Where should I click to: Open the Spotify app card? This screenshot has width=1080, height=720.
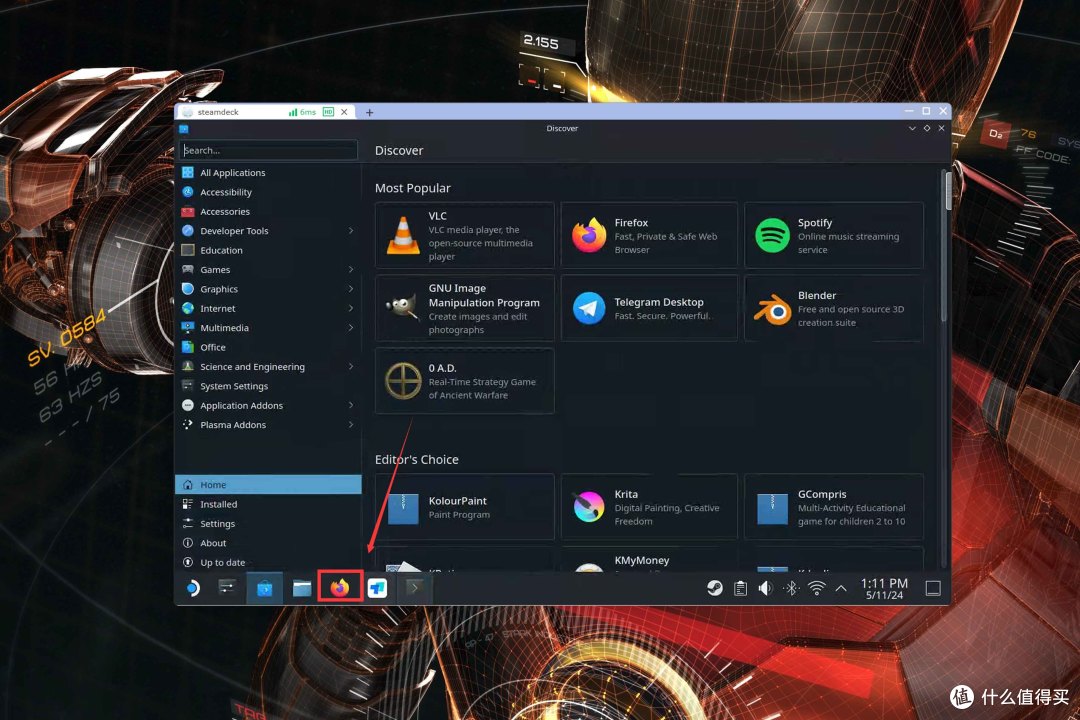[833, 235]
